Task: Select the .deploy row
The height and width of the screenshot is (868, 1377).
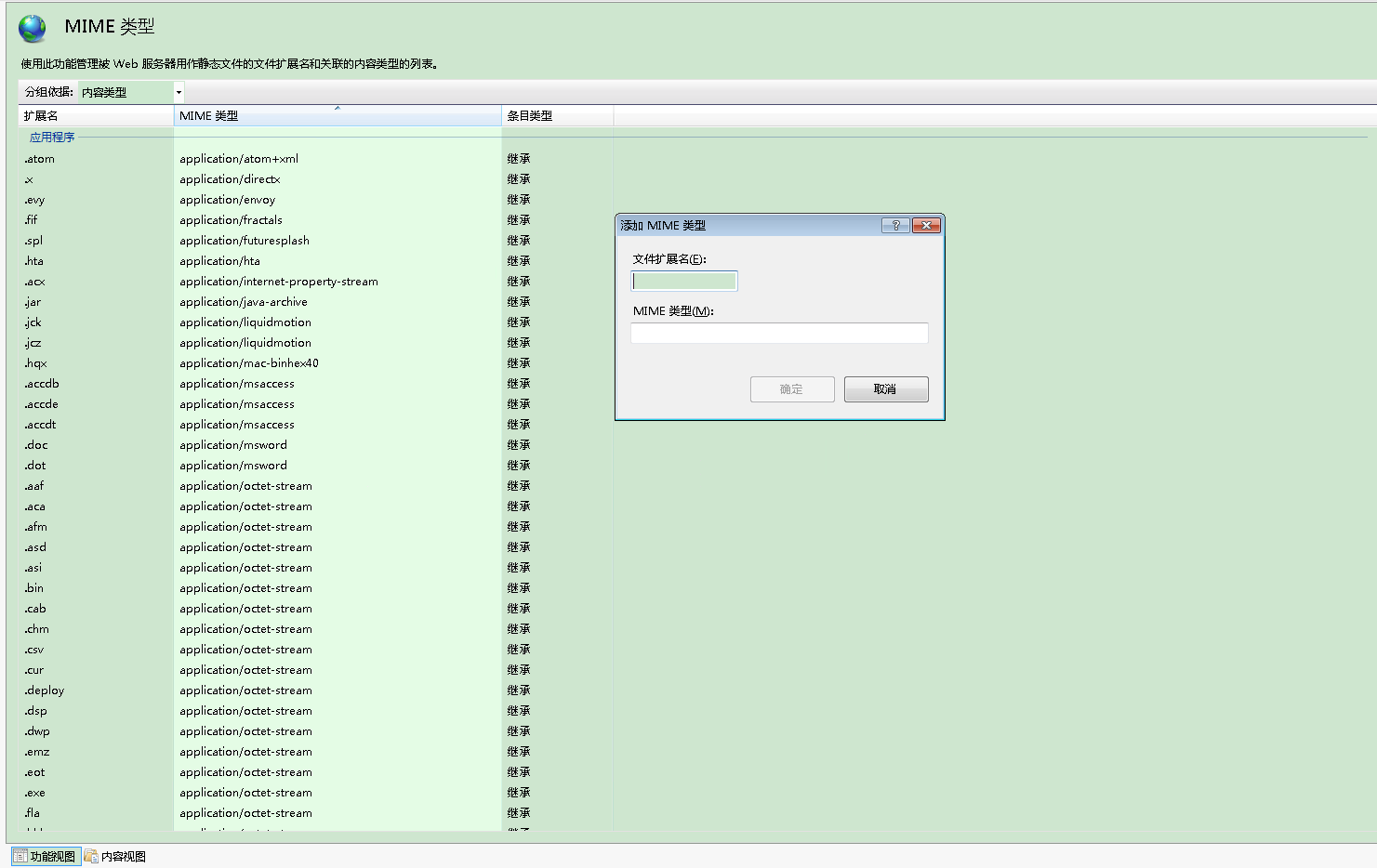Action: [x=316, y=690]
